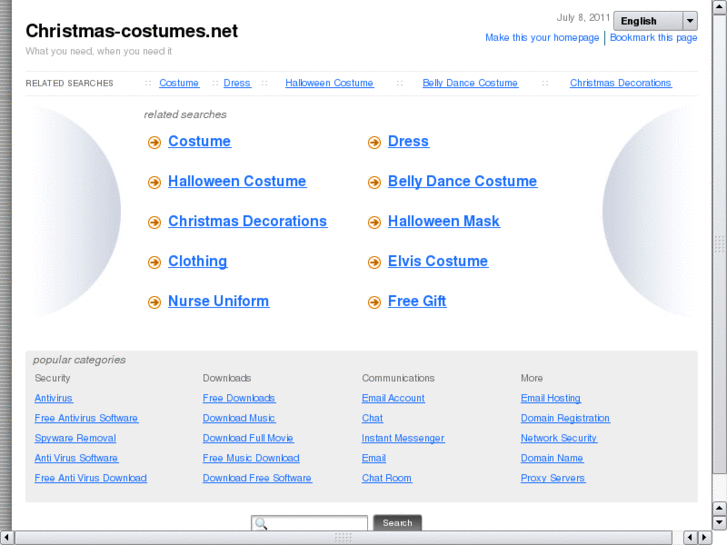This screenshot has height=545, width=727.
Task: Open Download Free Software link
Action: (x=257, y=478)
